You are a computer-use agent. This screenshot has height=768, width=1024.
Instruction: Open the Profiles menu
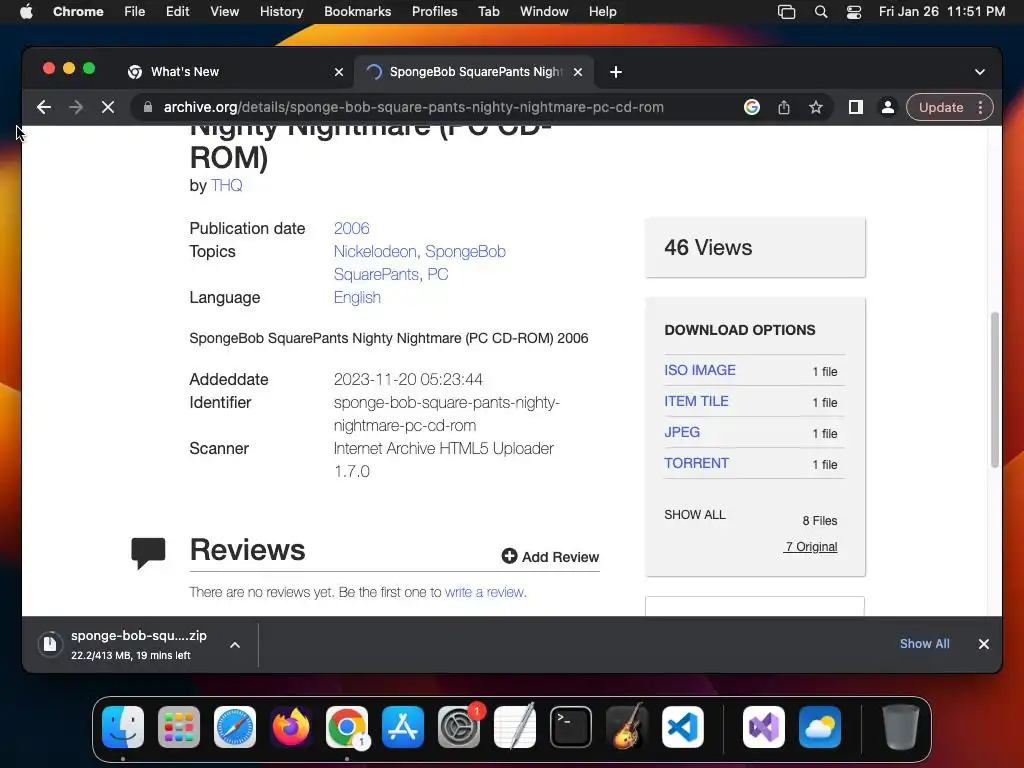tap(434, 11)
